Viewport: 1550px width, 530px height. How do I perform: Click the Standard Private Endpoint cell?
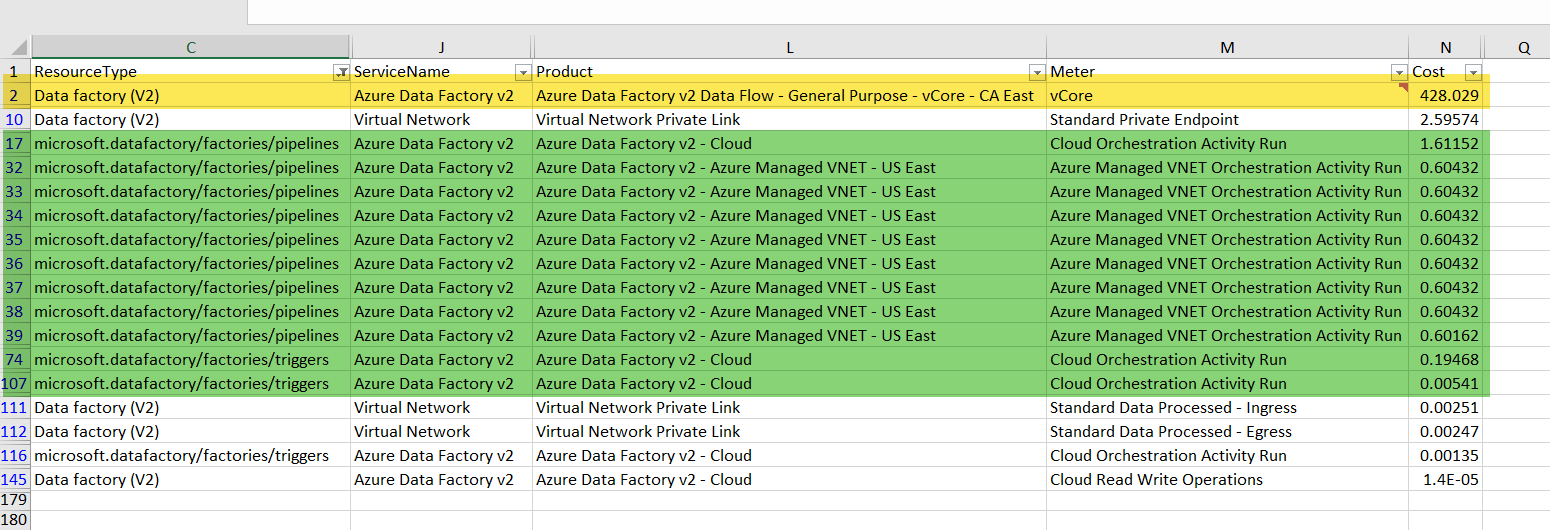(1227, 120)
